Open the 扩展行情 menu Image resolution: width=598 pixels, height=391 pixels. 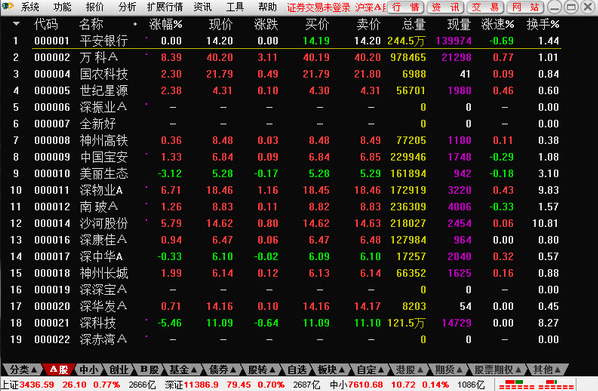coord(165,7)
